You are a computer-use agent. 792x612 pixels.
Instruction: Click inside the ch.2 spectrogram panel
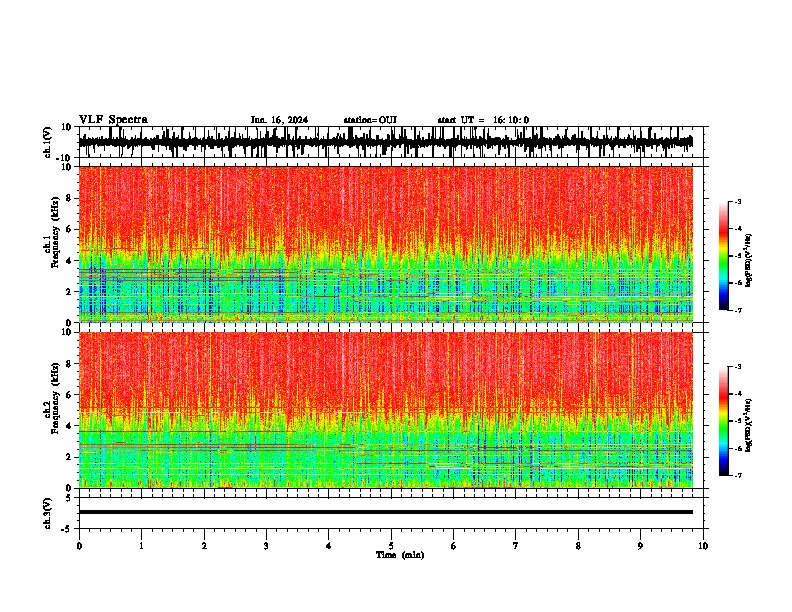385,410
